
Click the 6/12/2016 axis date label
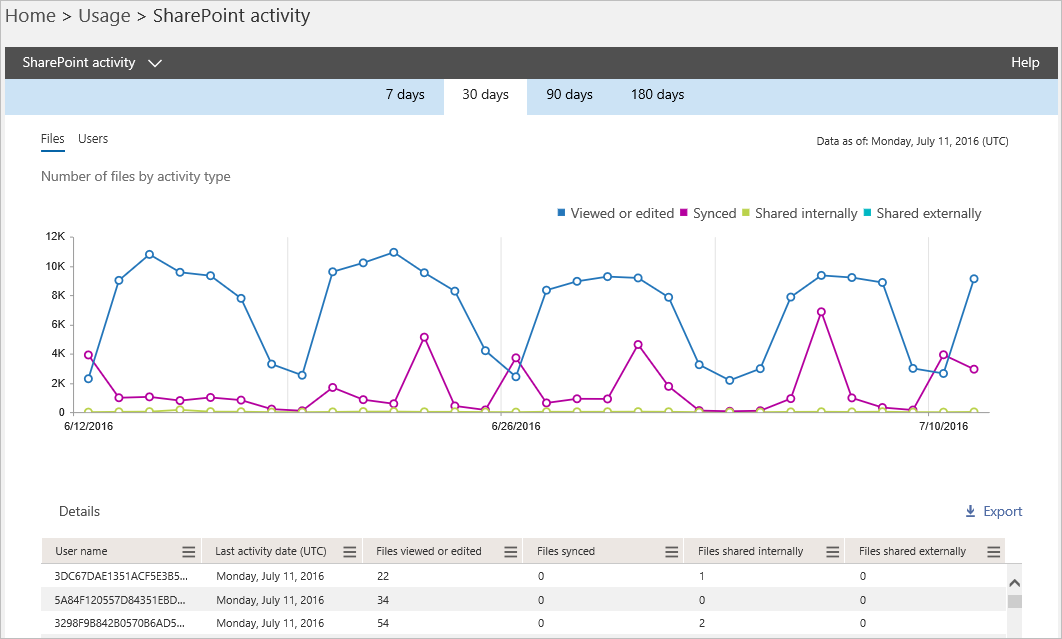[x=89, y=426]
